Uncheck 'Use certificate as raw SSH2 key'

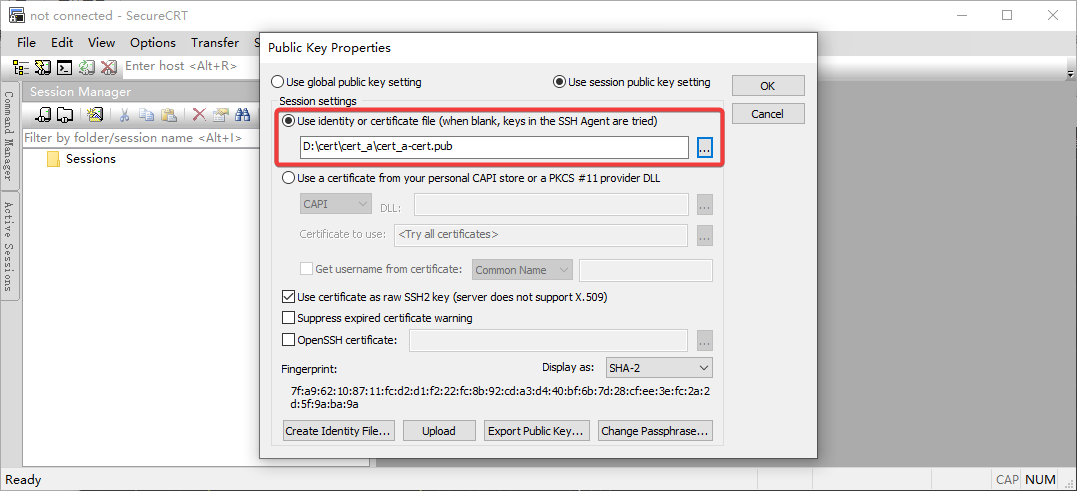pos(290,297)
